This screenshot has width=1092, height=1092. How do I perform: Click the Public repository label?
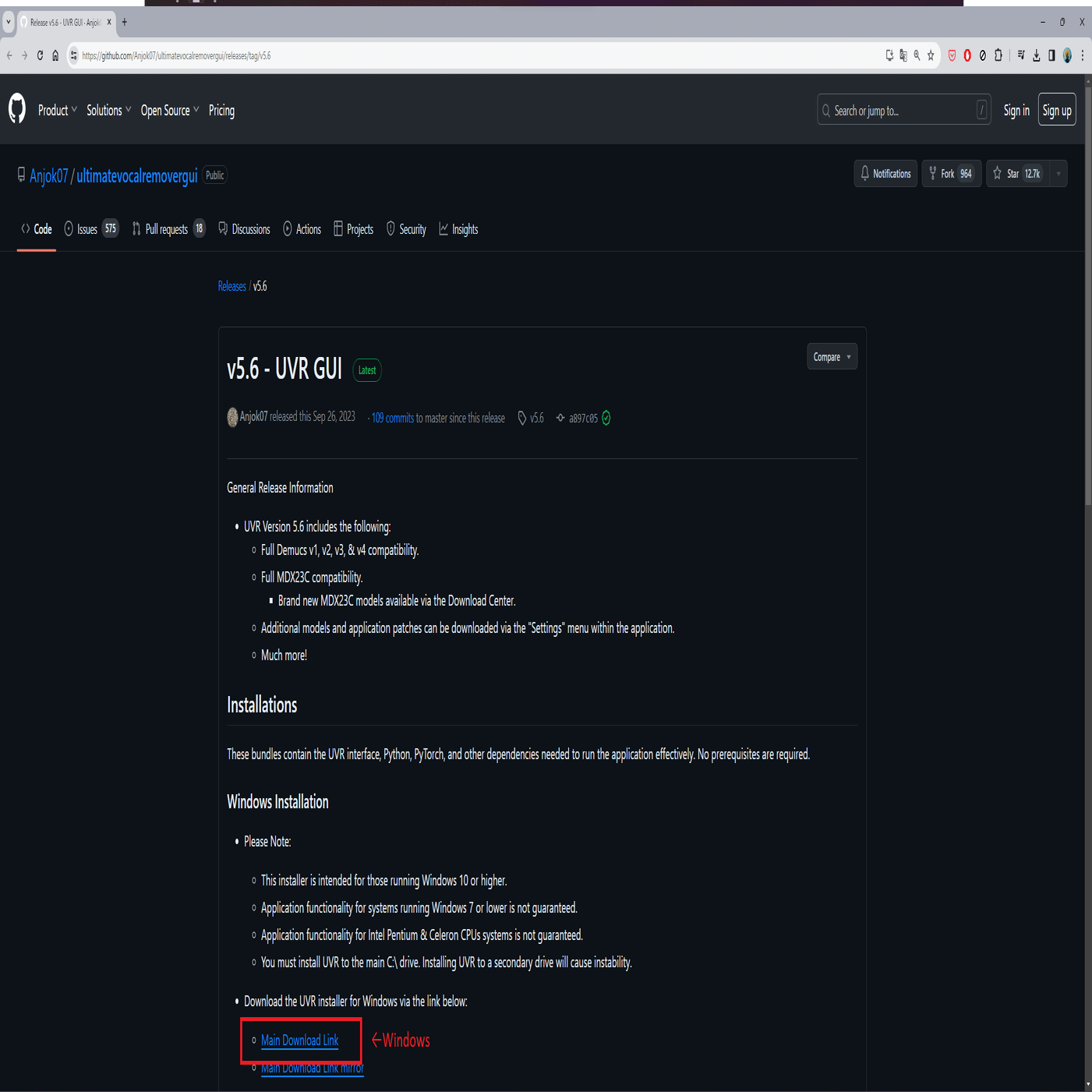(214, 175)
